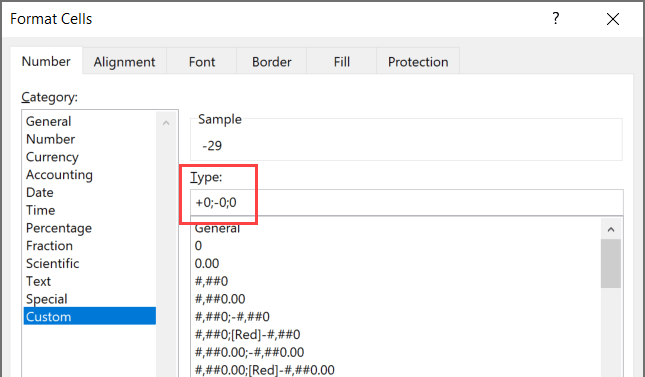The height and width of the screenshot is (377, 645).
Task: Click the Type format code field
Action: (407, 202)
